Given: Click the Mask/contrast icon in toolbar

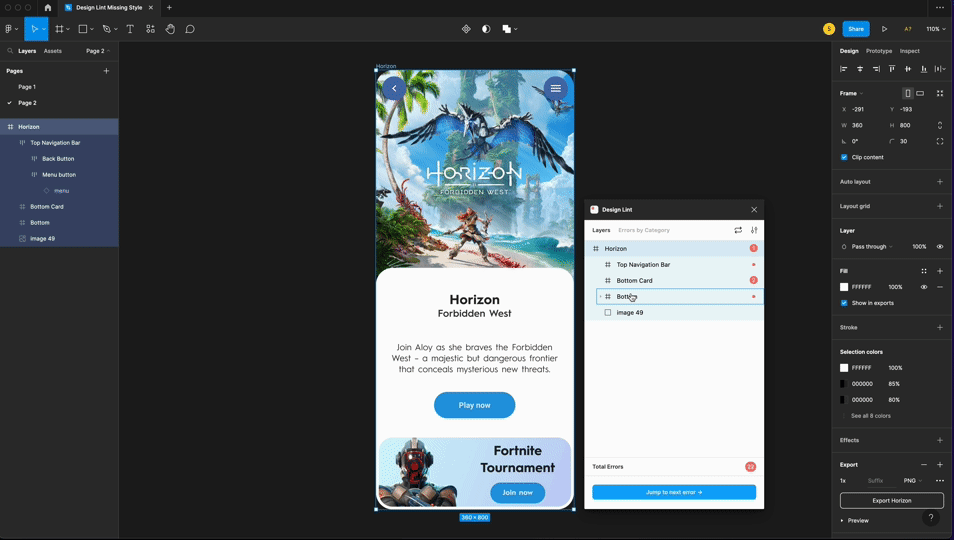Looking at the screenshot, I should [x=486, y=29].
